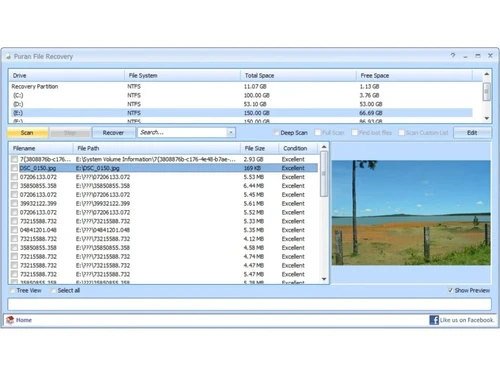Viewport: 500px width, 375px height.
Task: Enable the Deep Scan checkbox
Action: (x=276, y=133)
